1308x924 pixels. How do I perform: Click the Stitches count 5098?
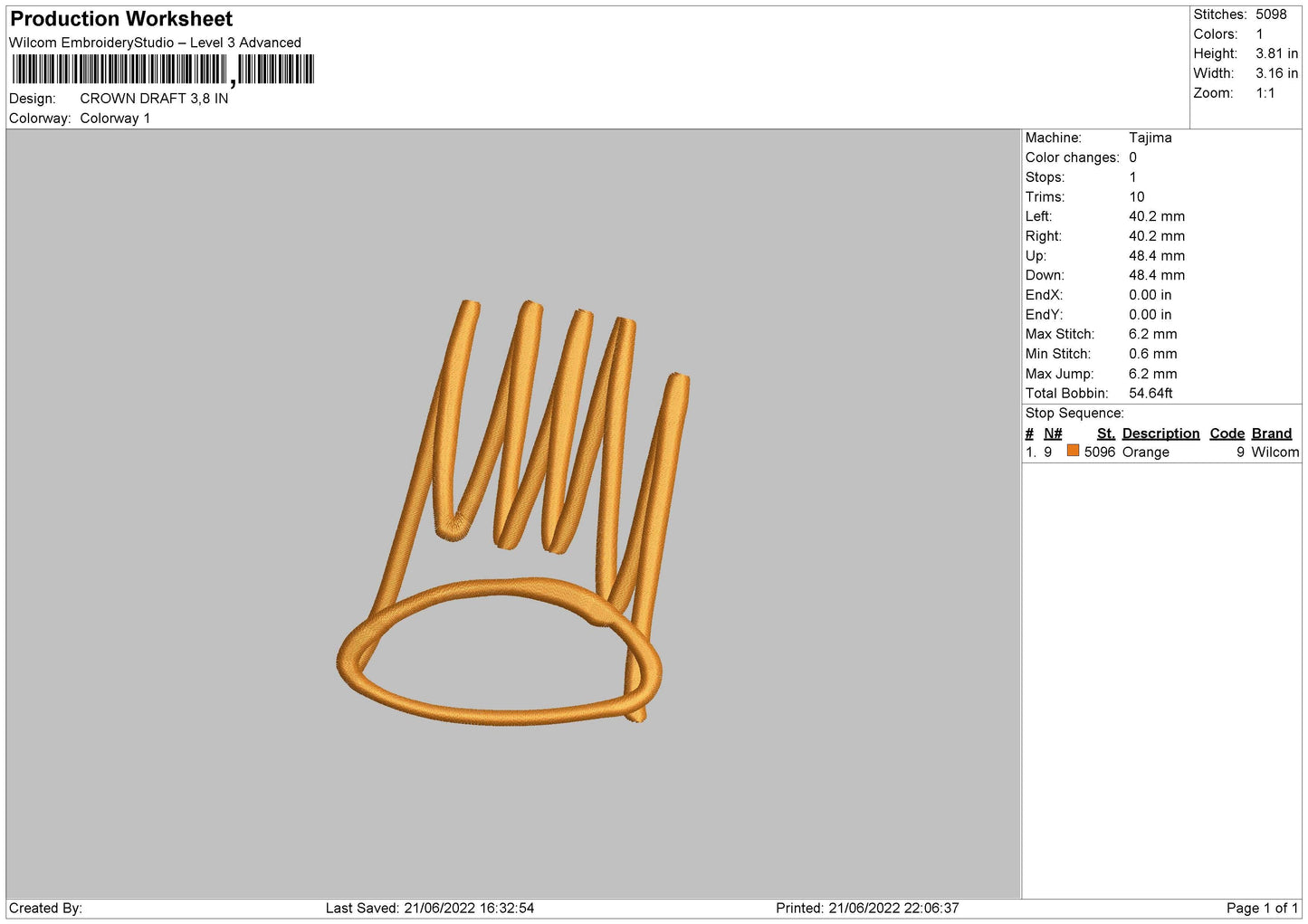click(x=1271, y=14)
